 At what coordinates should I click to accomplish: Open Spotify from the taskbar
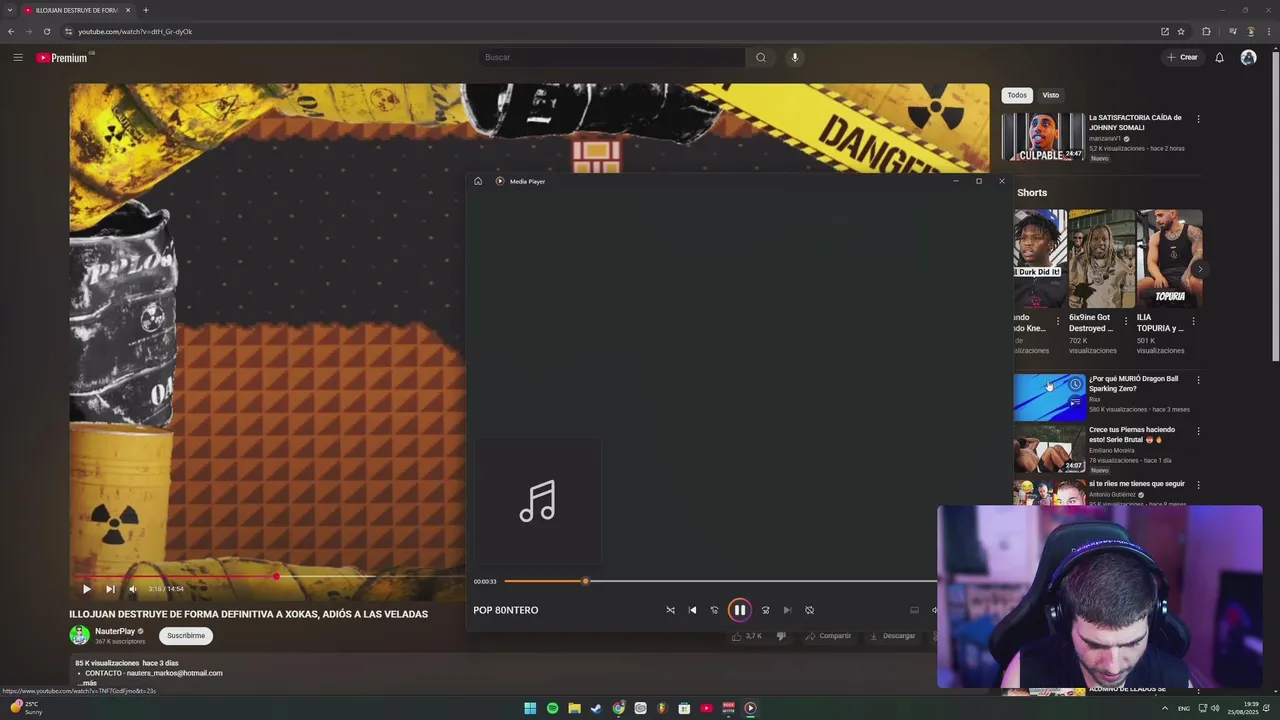coord(552,708)
